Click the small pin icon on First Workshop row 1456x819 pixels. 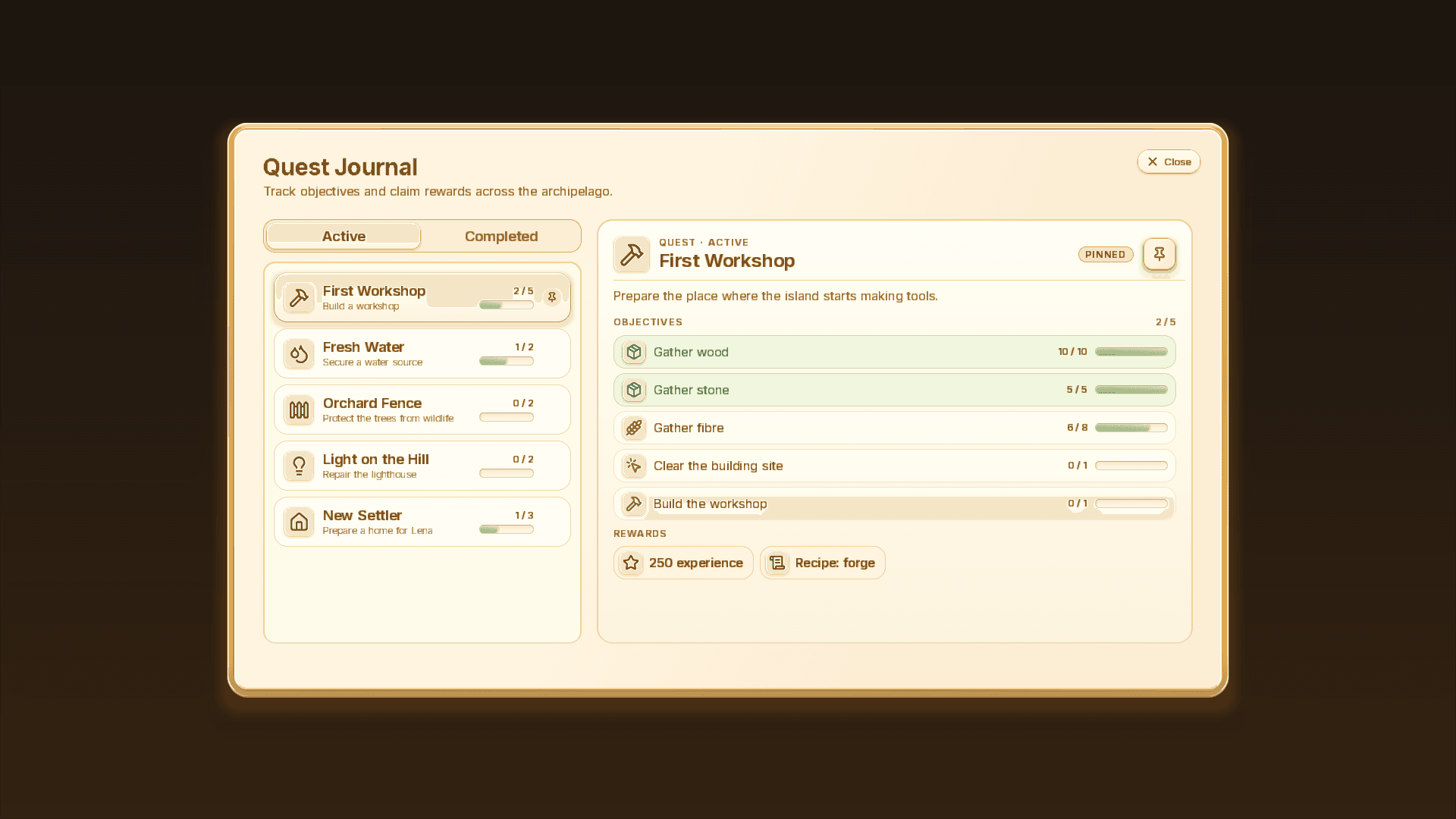pos(552,297)
